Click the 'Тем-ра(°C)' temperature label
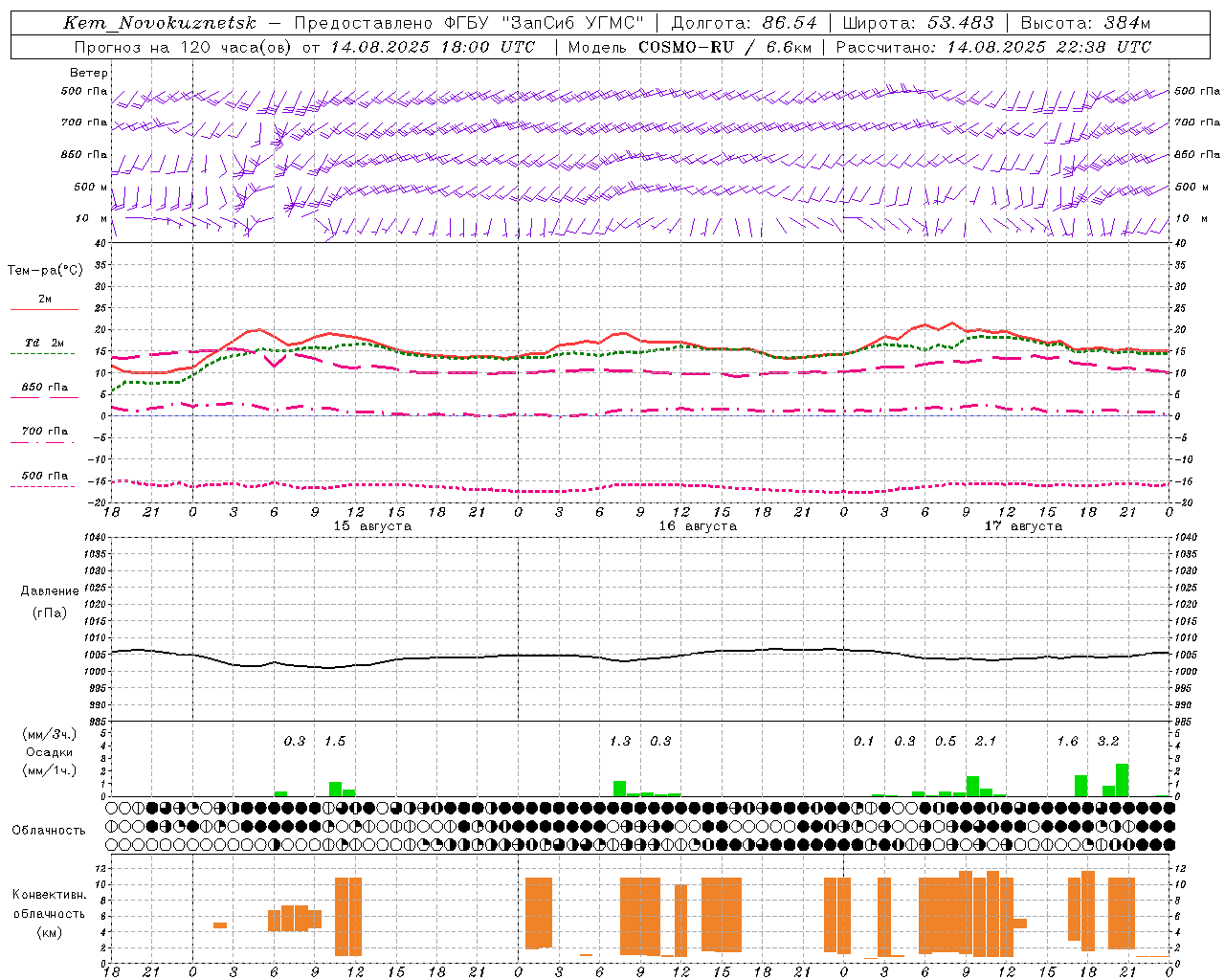The width and height of the screenshot is (1225, 980). tap(45, 271)
